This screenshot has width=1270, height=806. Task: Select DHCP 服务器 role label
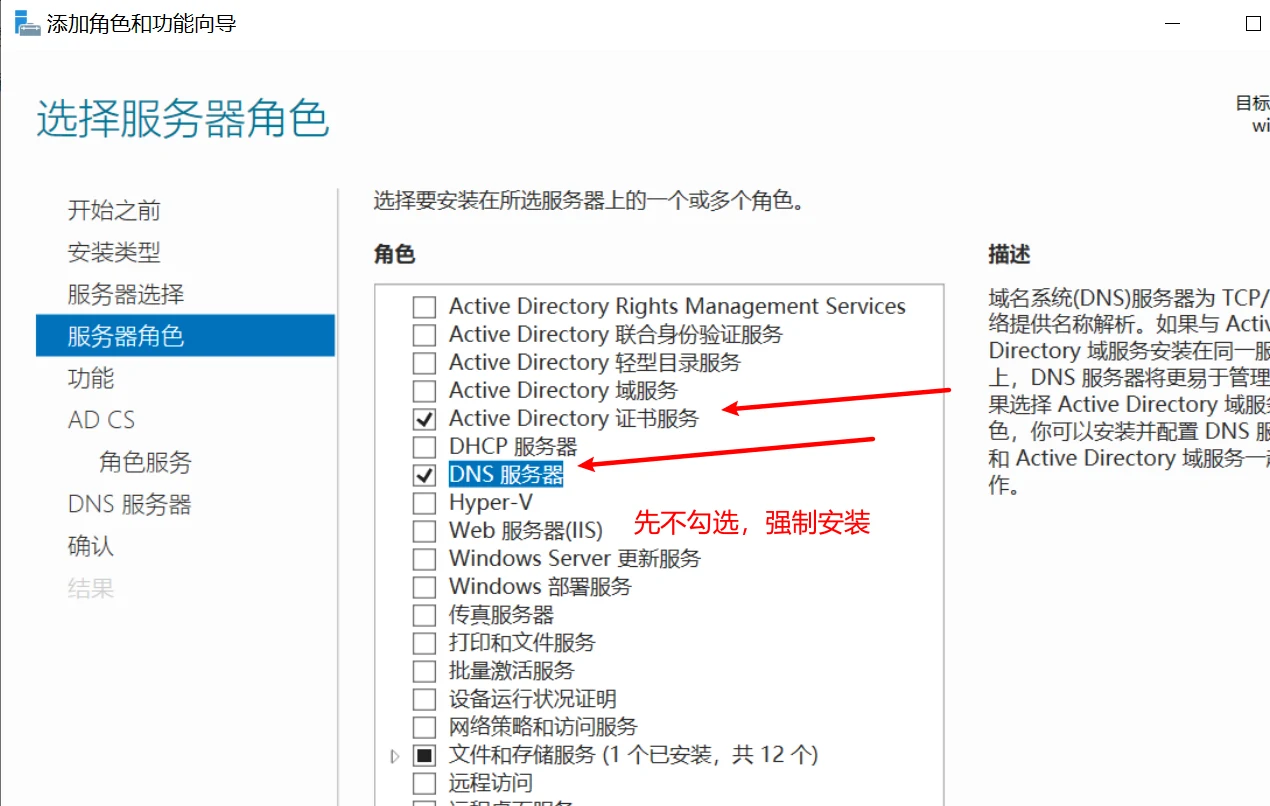(513, 447)
